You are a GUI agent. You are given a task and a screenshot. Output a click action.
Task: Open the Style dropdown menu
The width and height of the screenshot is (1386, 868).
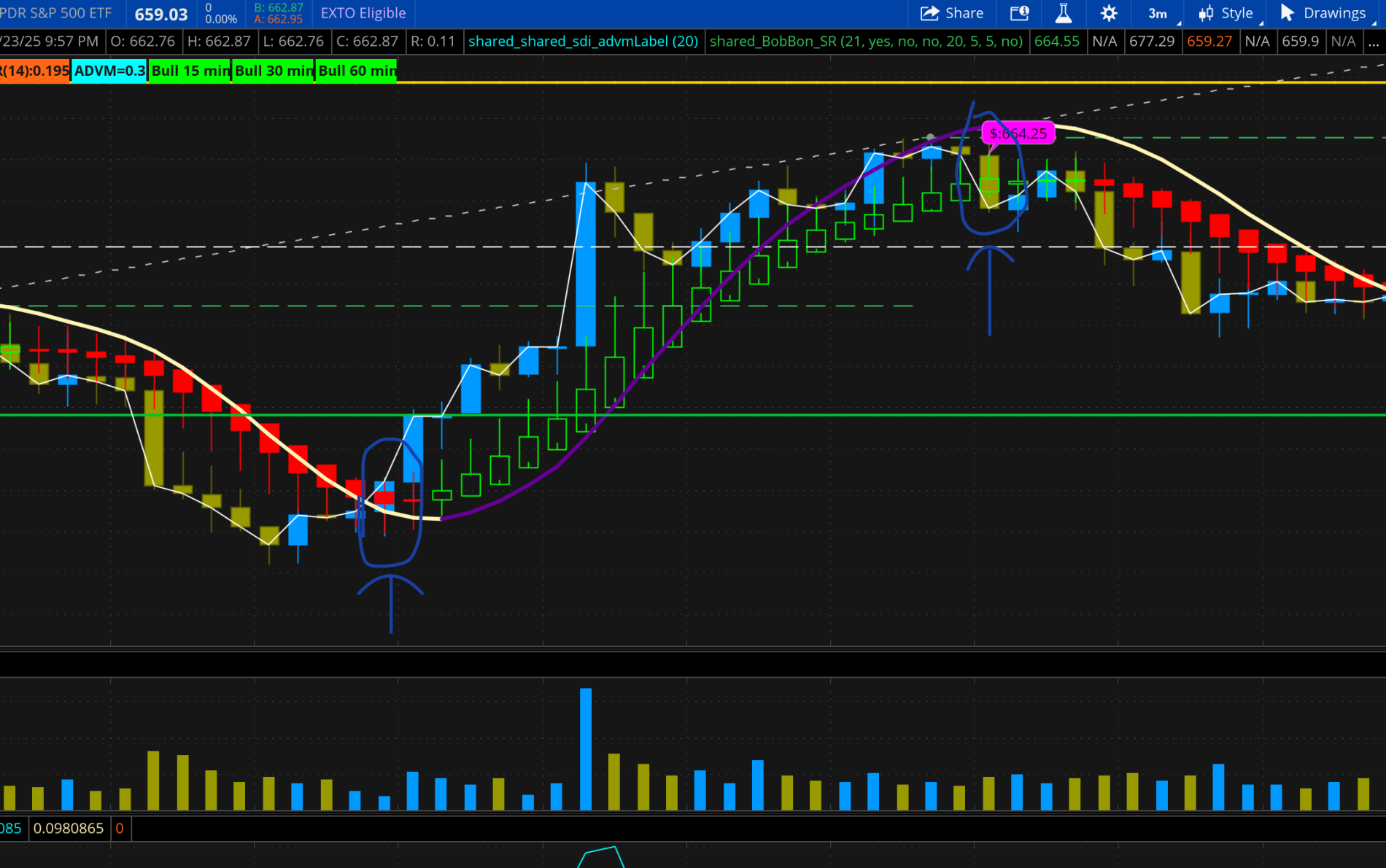coord(1227,13)
